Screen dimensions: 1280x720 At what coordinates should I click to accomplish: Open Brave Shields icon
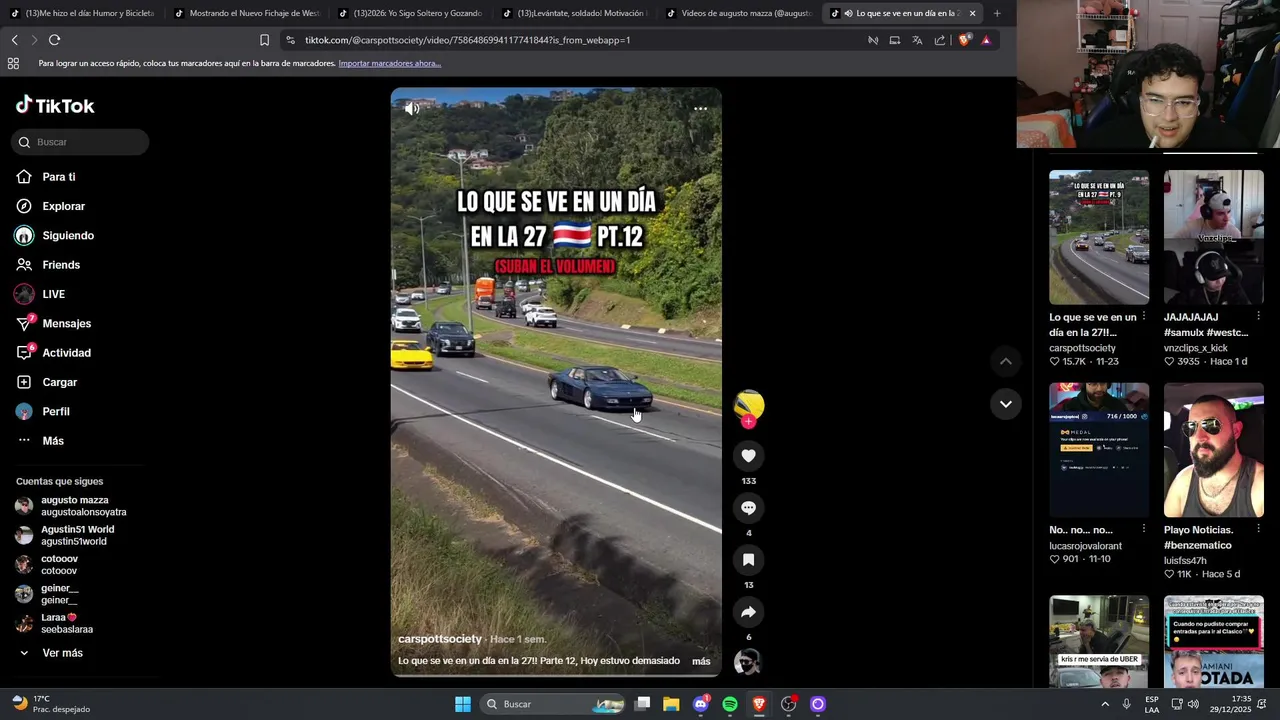(964, 40)
